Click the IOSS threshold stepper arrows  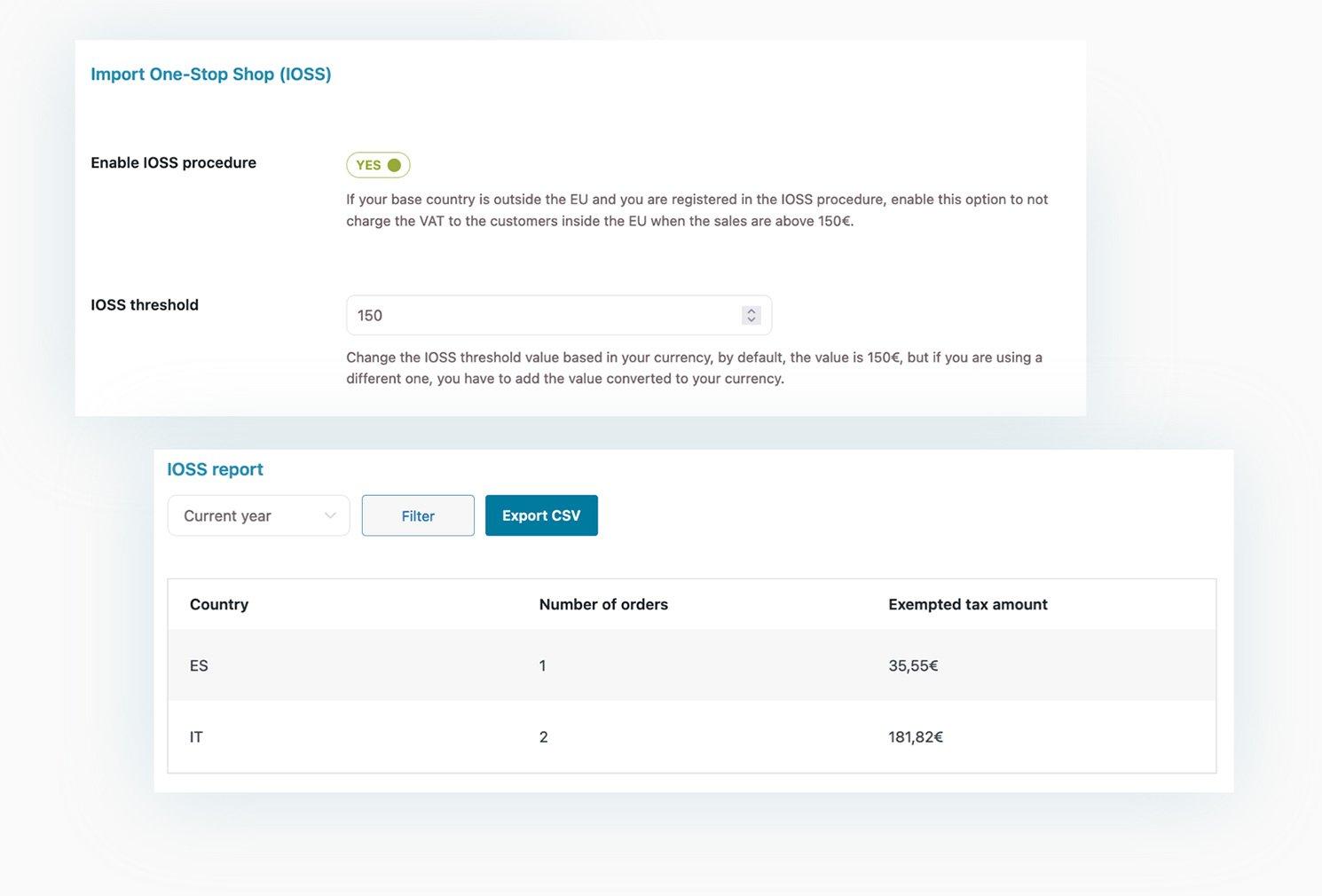[751, 315]
